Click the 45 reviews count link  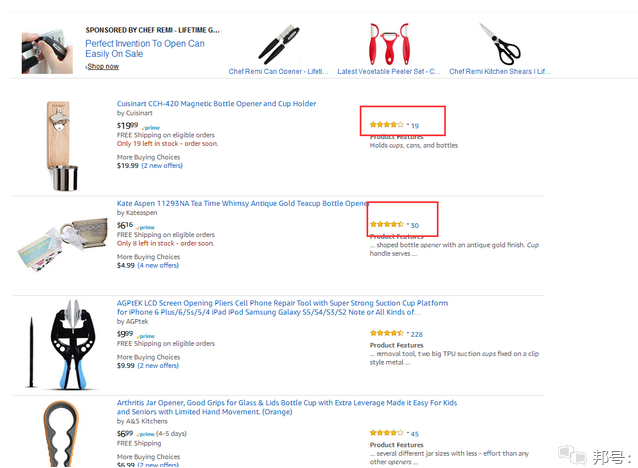(x=414, y=434)
